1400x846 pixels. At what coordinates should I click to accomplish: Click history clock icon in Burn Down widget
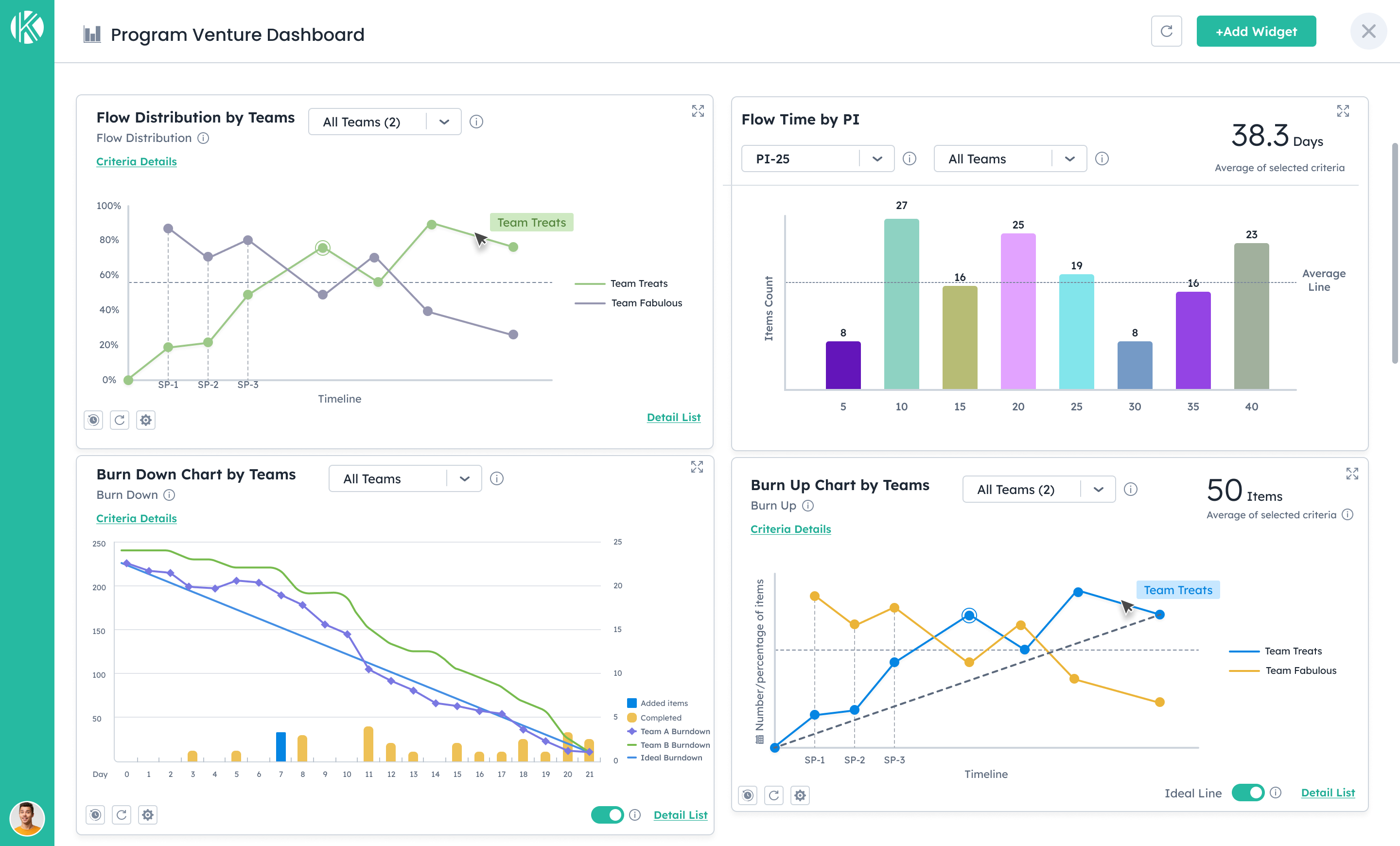[95, 815]
